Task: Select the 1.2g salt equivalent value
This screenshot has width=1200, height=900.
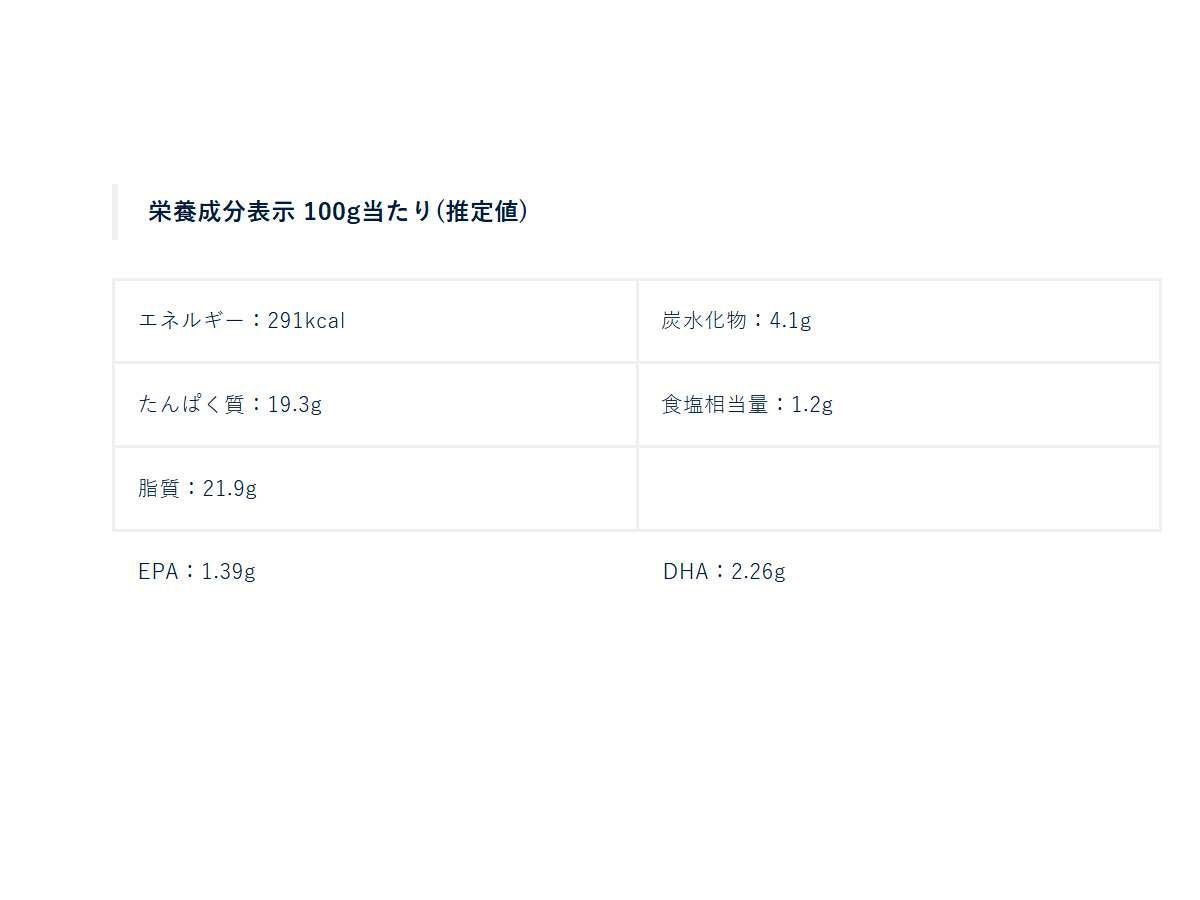Action: (x=812, y=405)
